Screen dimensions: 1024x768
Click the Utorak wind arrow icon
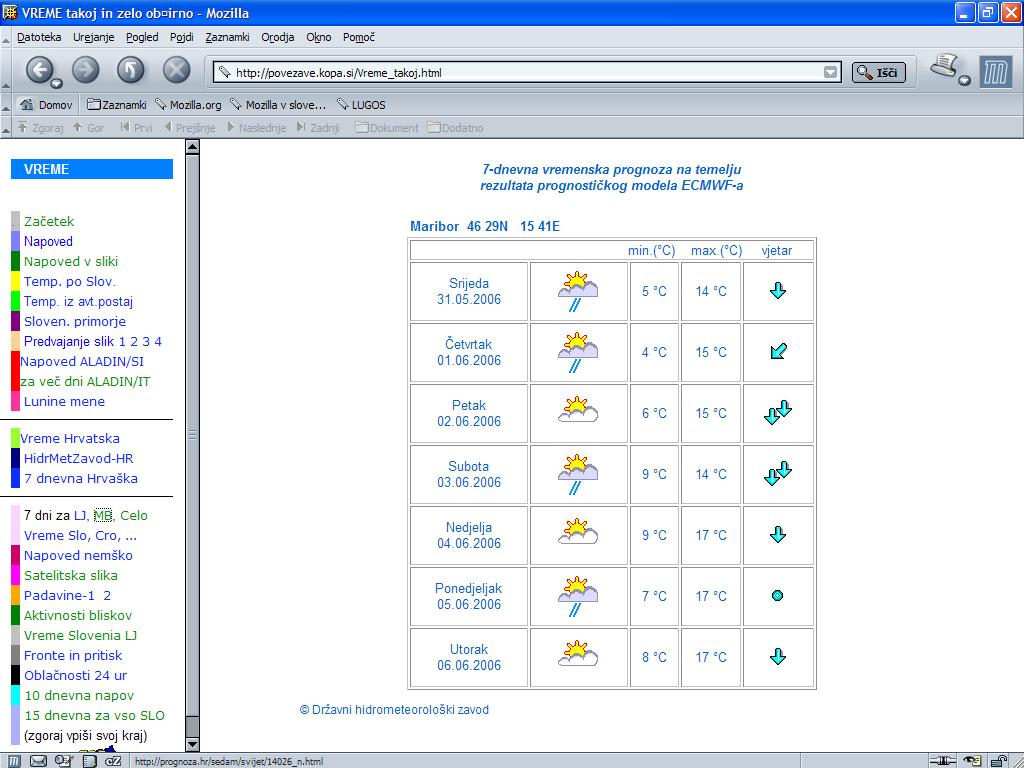click(778, 656)
